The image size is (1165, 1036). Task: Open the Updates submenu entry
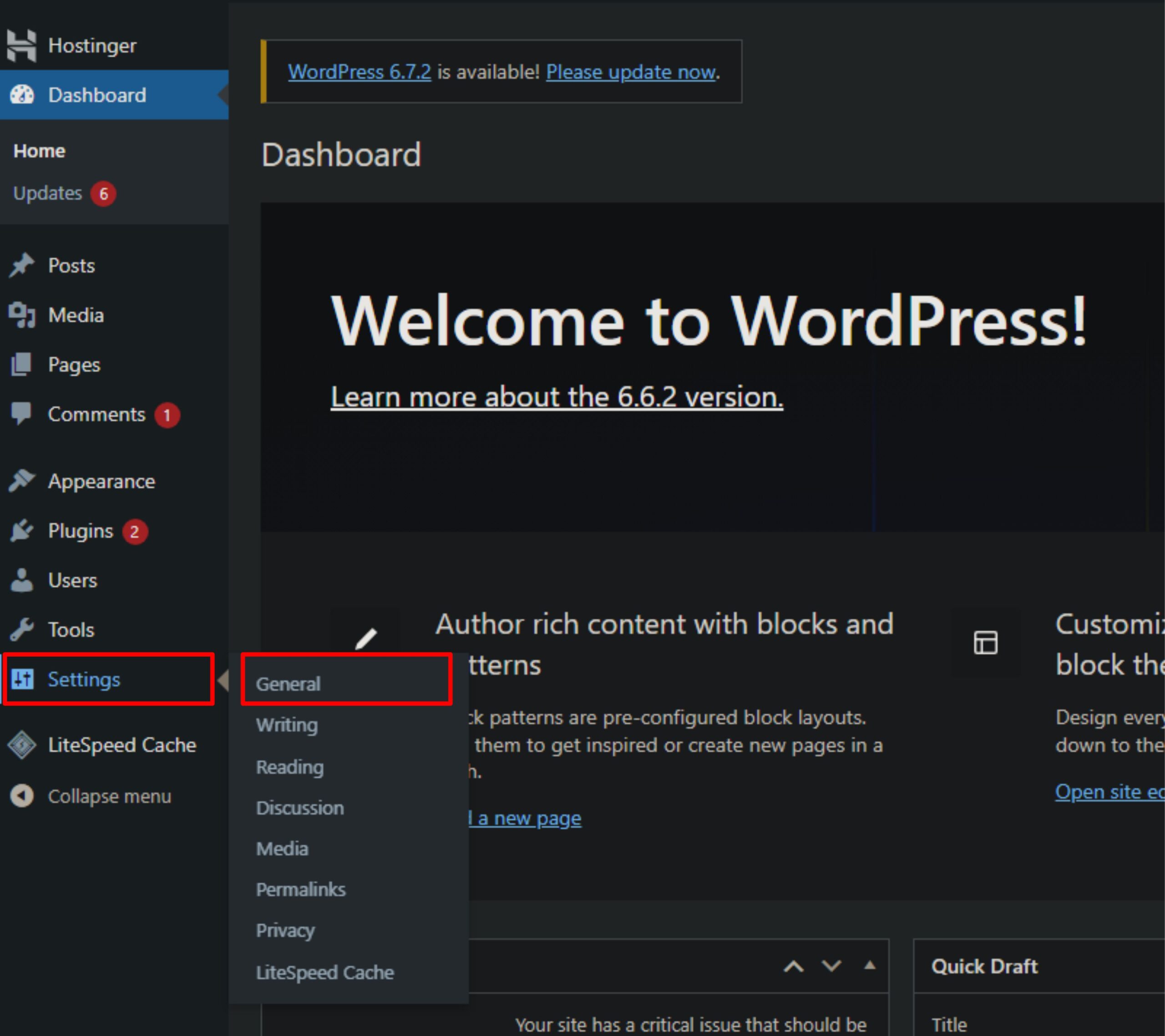click(x=48, y=193)
